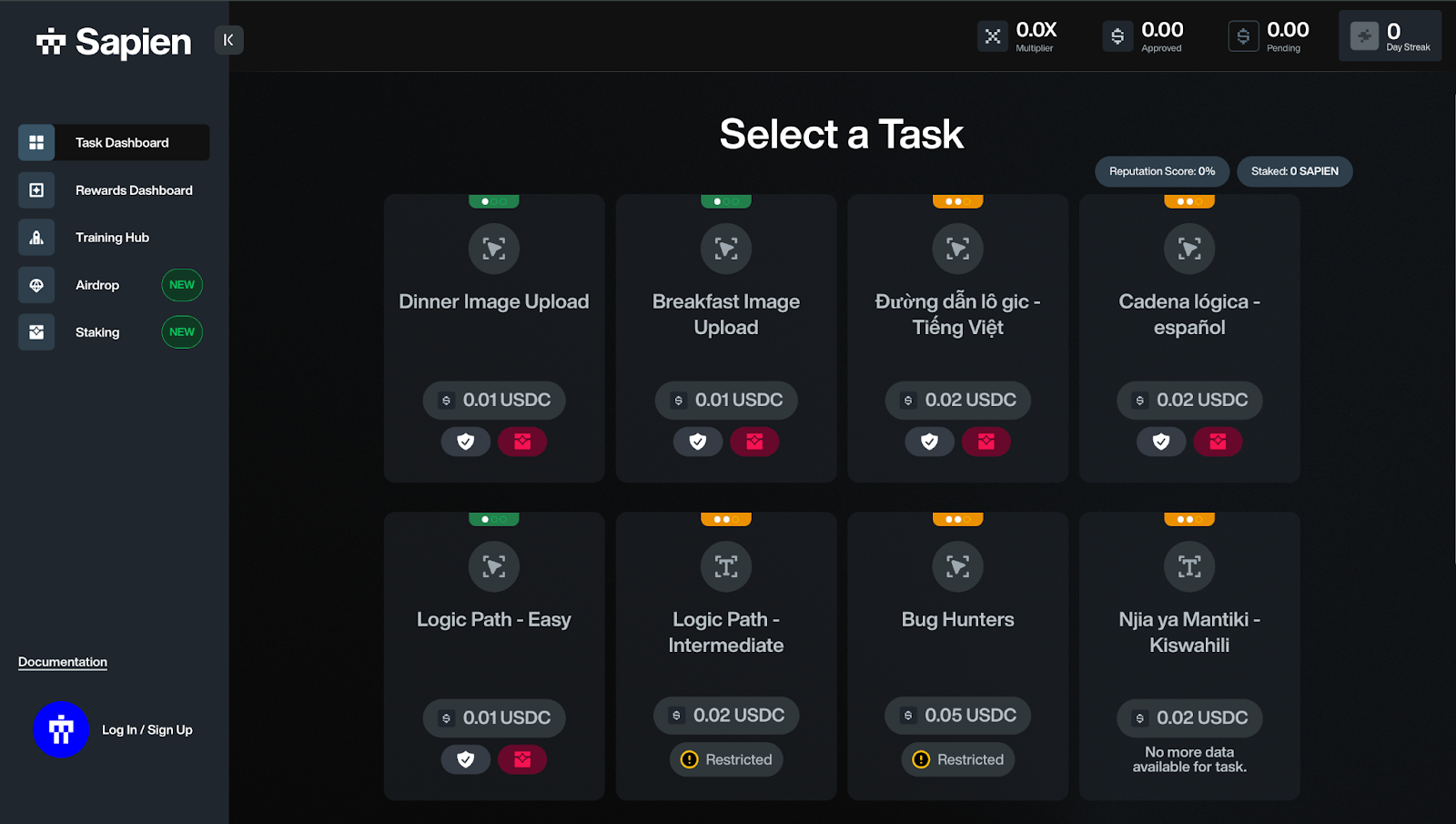This screenshot has width=1456, height=824.
Task: Click the Reputation Score badge
Action: (x=1161, y=171)
